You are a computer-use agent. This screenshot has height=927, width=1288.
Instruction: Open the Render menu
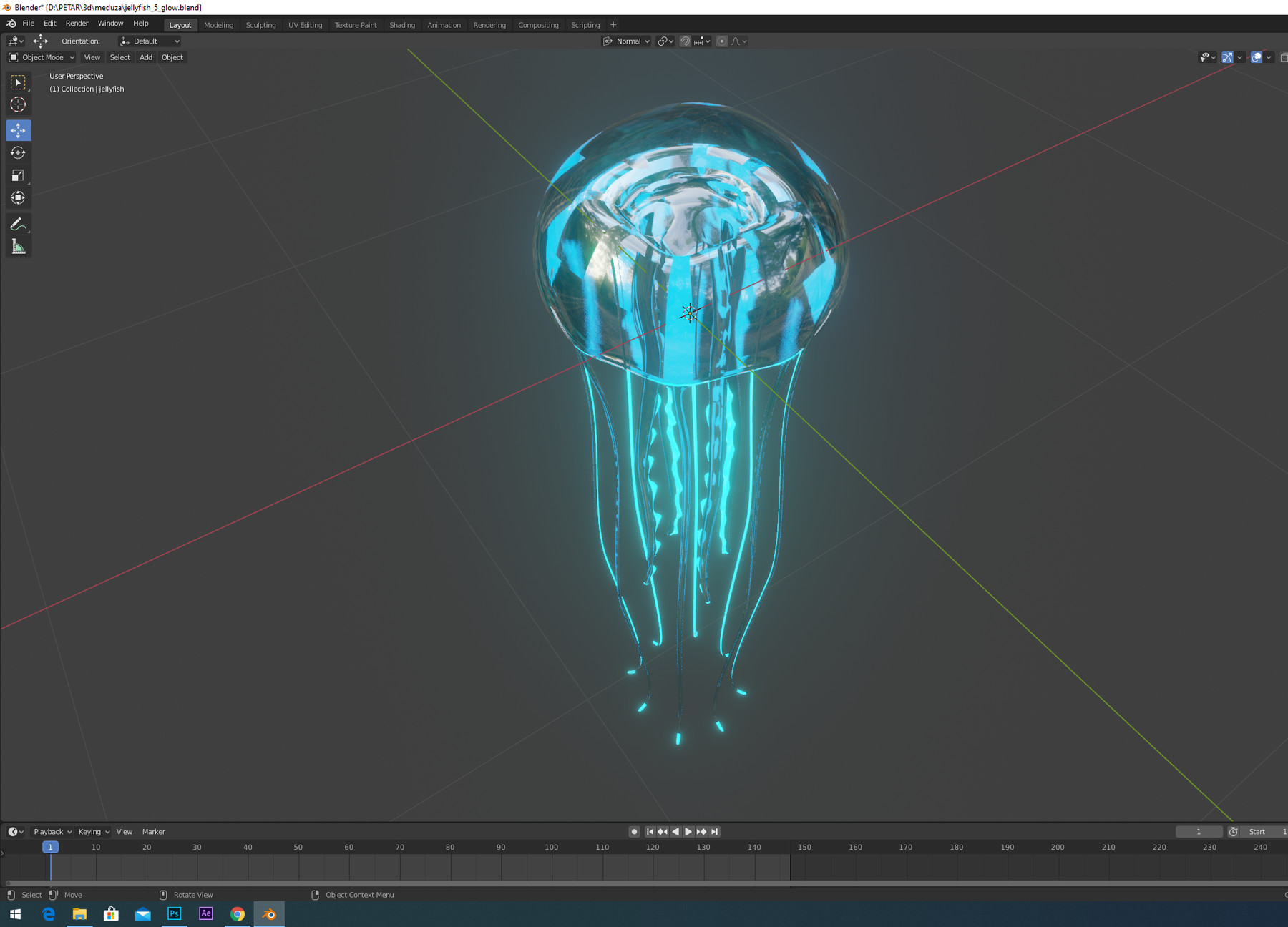pos(77,23)
